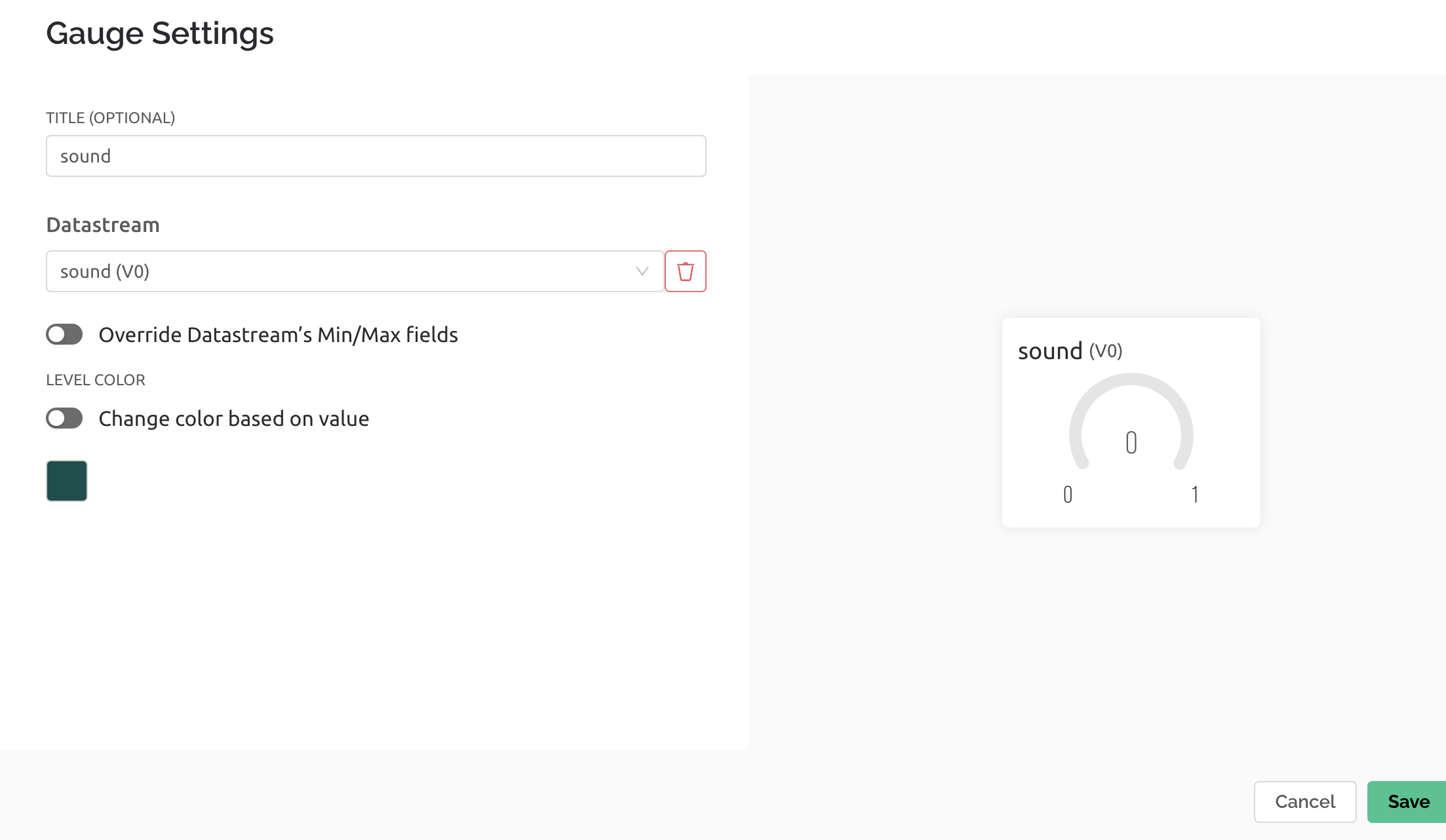Click the change color toggle icon

click(64, 418)
